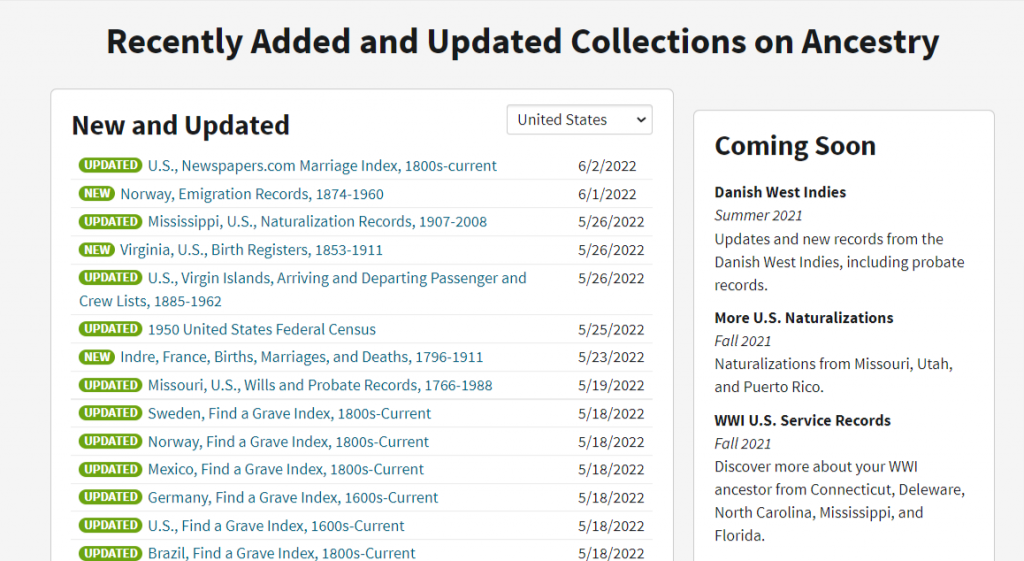Click the Recently Added and Updated Collections title
Screen dimensions: 1024x561
tap(522, 41)
